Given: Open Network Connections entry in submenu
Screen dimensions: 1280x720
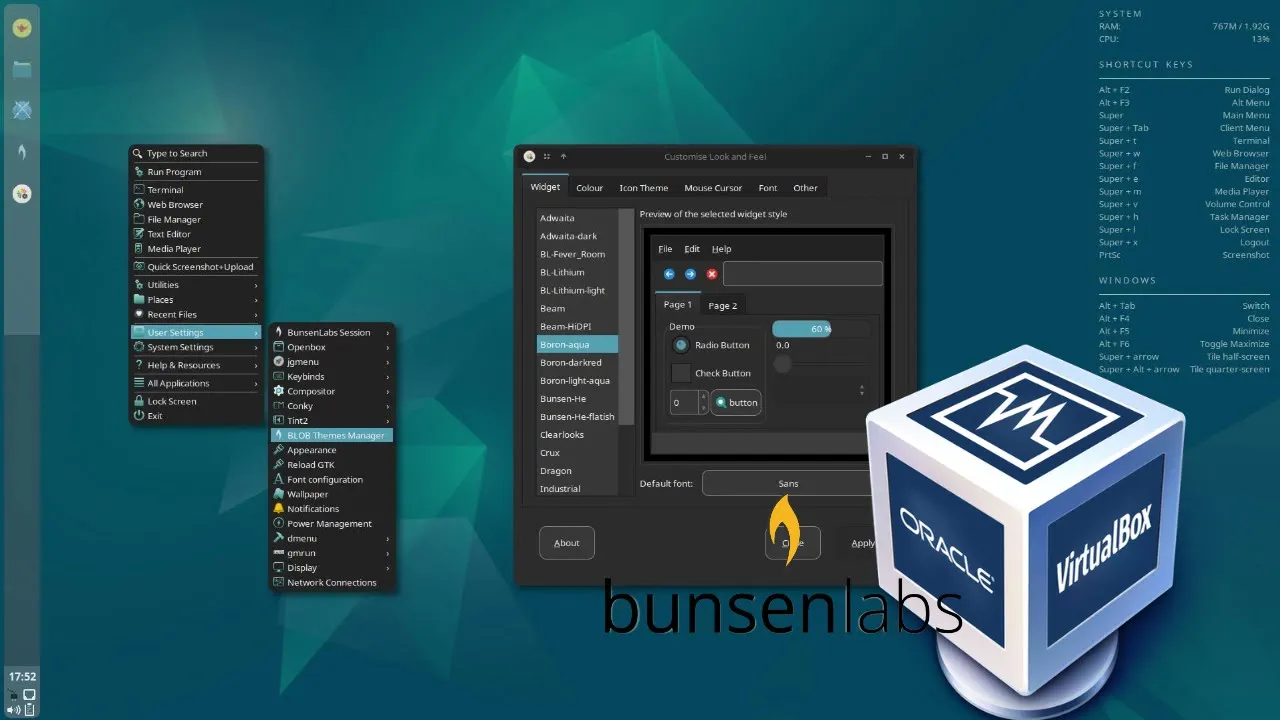Looking at the screenshot, I should coord(332,582).
